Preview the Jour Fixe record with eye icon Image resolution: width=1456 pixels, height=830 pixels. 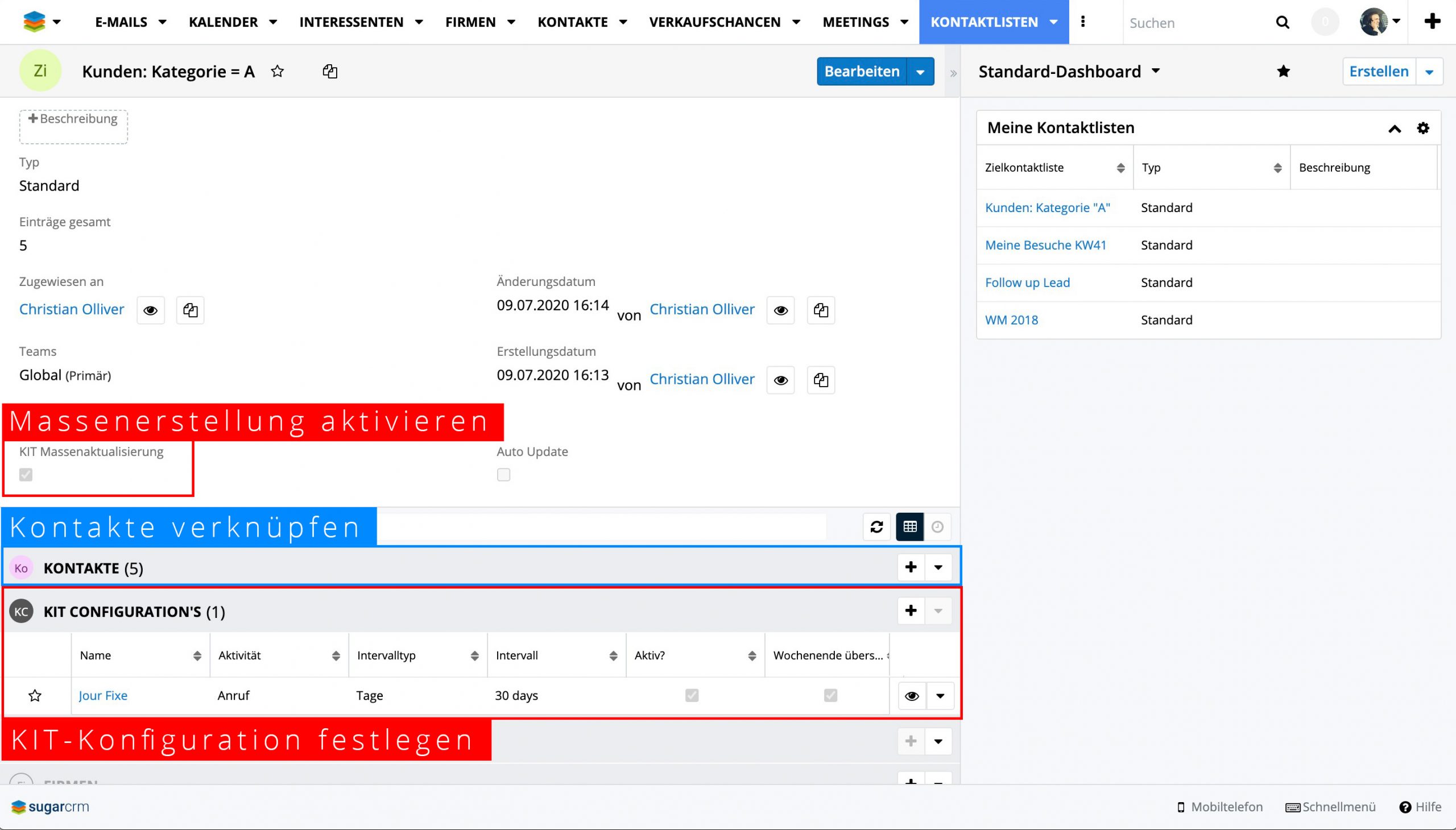tap(912, 695)
